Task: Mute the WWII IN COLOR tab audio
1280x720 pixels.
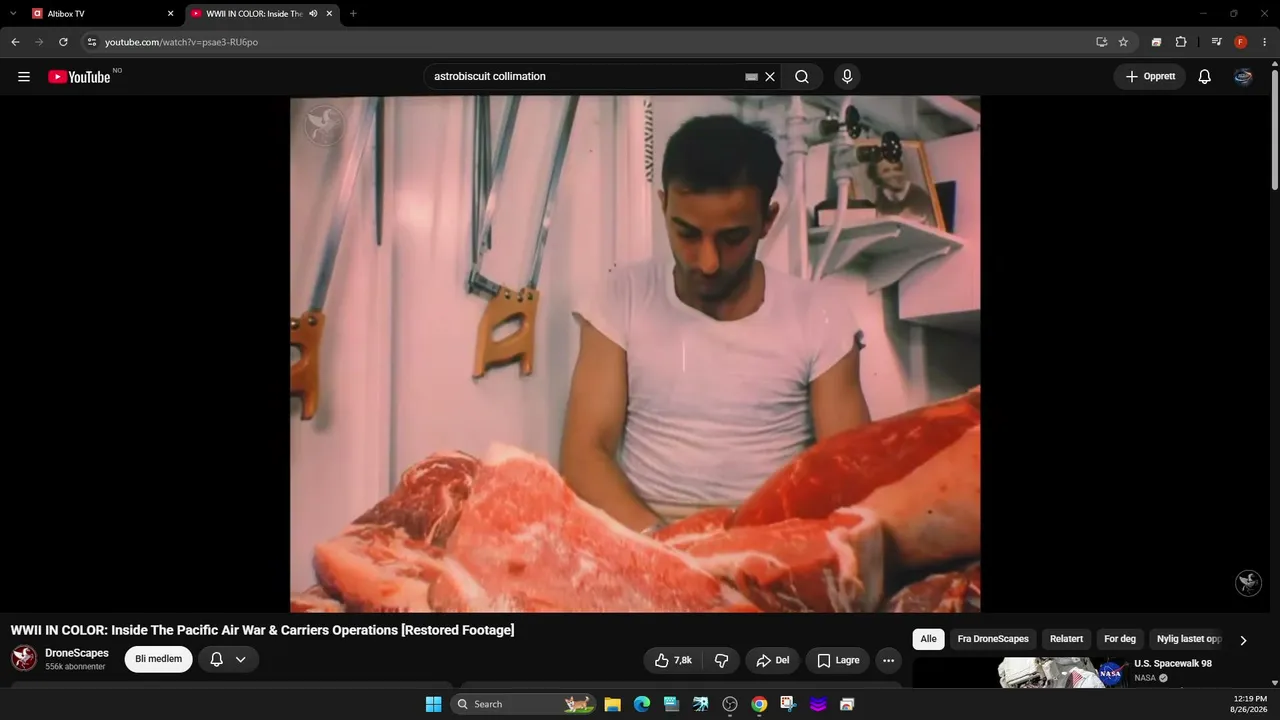Action: [313, 14]
